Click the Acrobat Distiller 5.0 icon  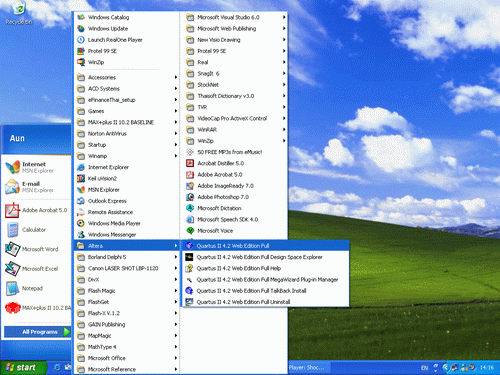coord(190,163)
